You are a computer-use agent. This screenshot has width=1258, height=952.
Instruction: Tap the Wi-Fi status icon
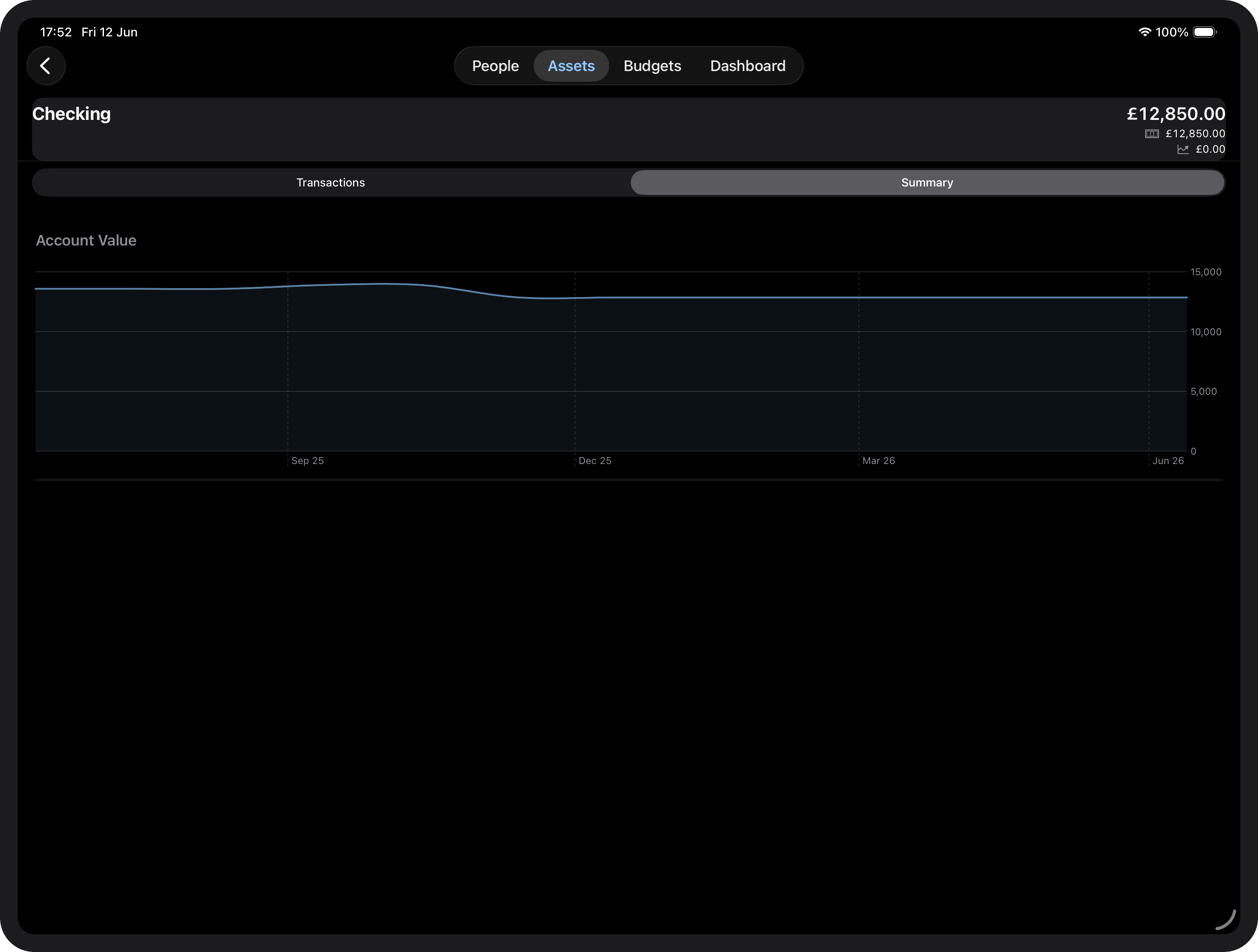pos(1145,32)
